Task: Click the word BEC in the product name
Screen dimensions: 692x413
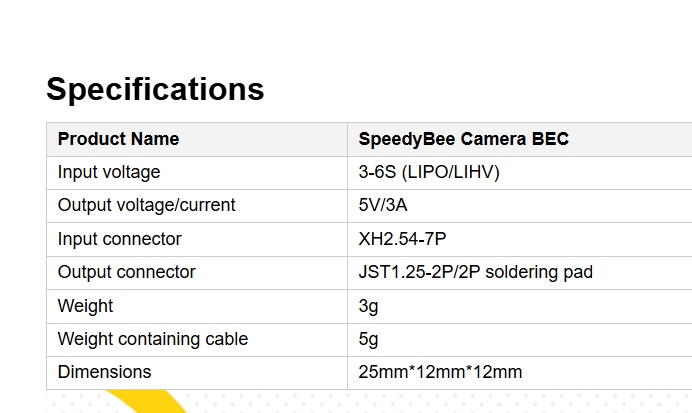Action: [x=549, y=139]
